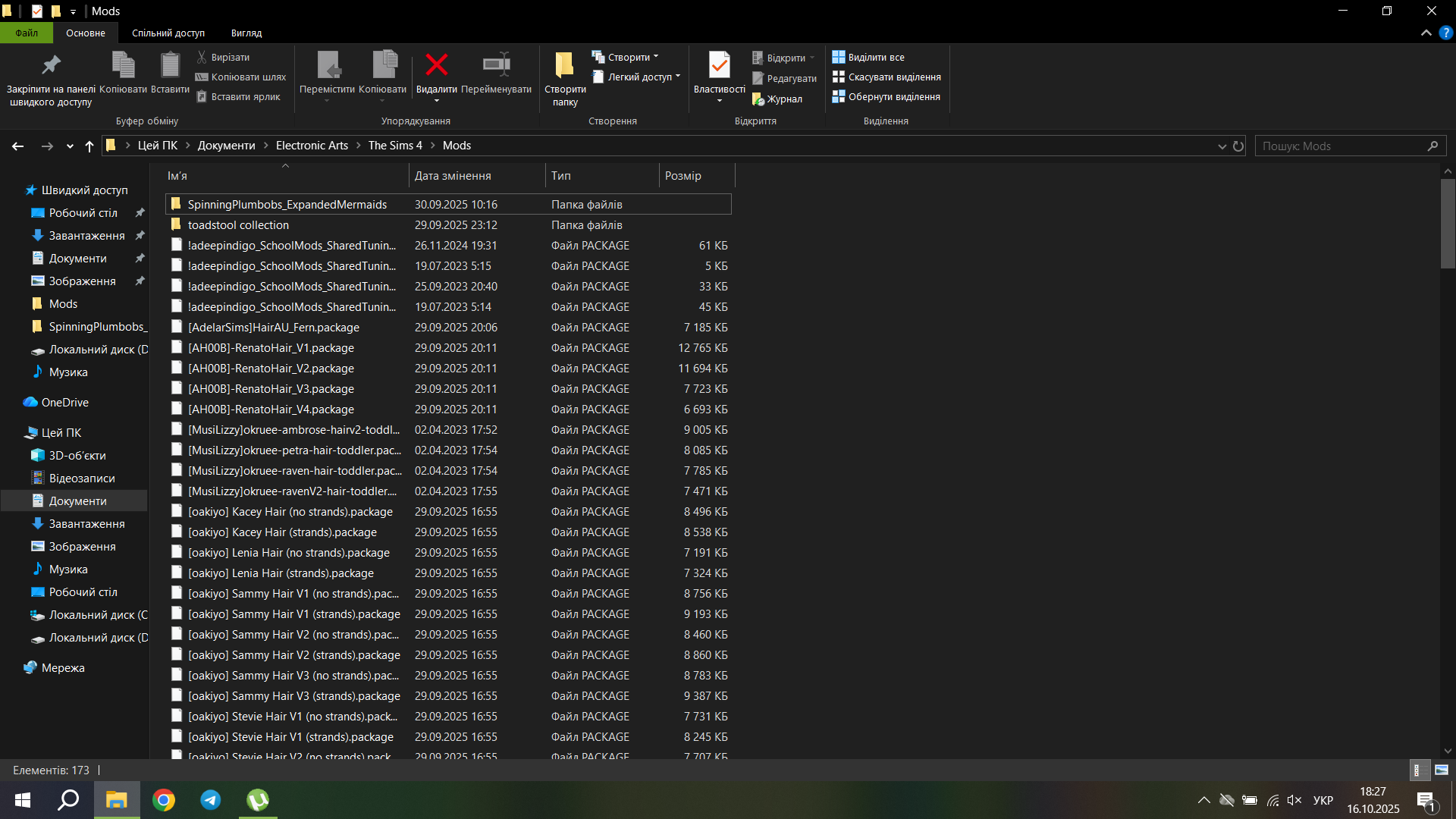
Task: Click the red Delete (Видалити) icon
Action: [436, 66]
